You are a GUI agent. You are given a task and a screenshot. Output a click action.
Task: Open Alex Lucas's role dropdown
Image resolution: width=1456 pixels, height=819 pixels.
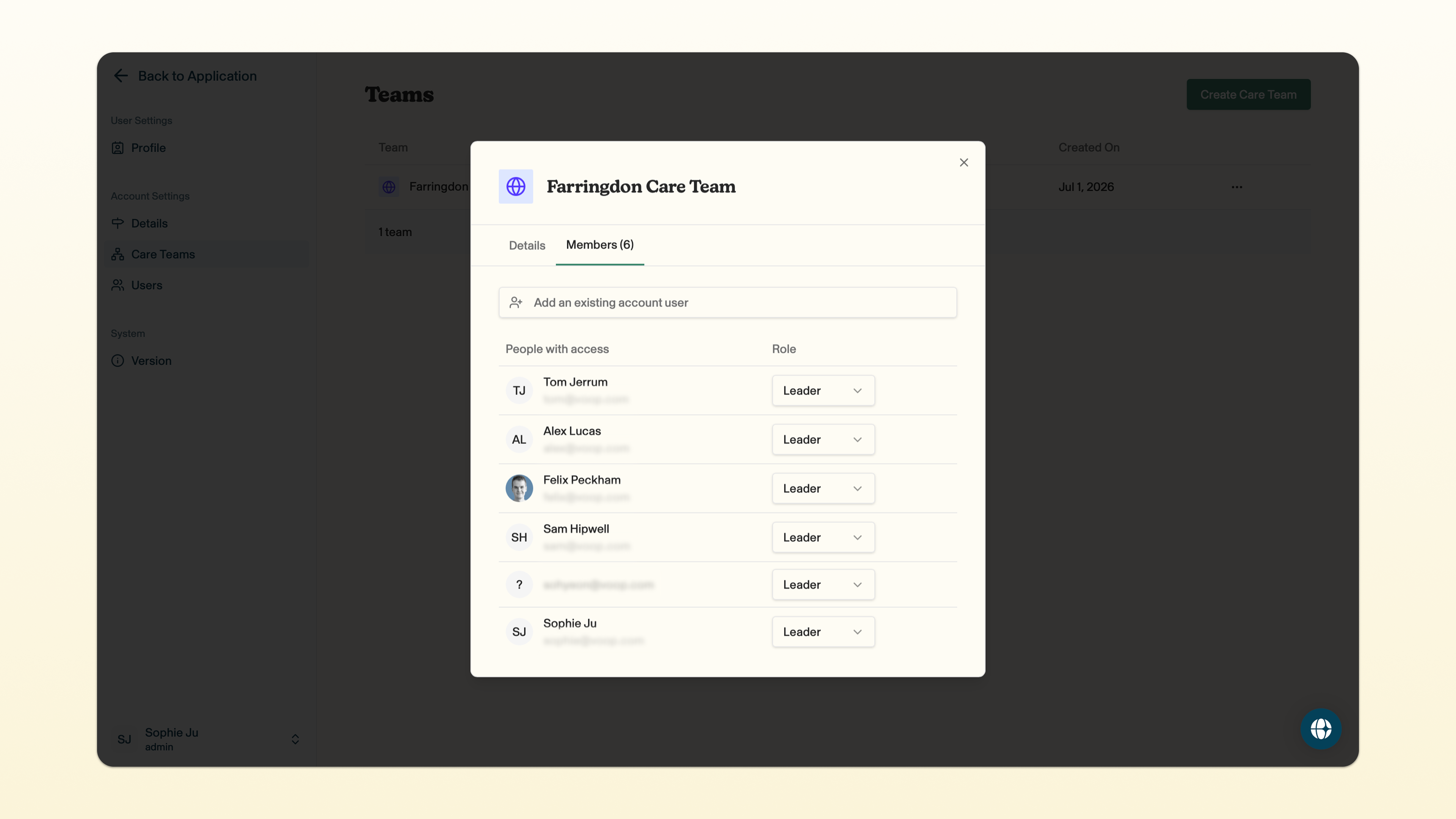coord(823,440)
